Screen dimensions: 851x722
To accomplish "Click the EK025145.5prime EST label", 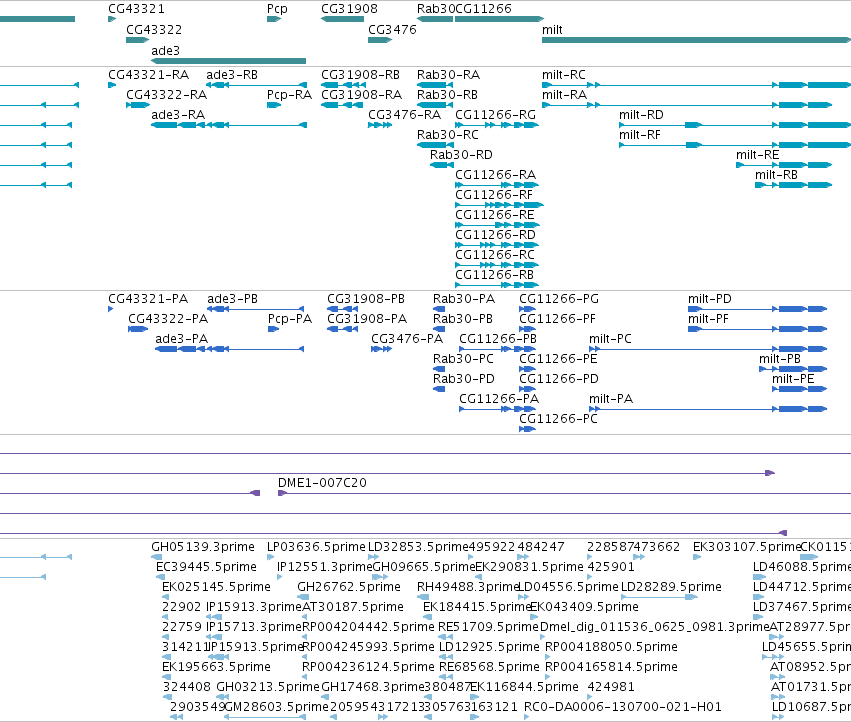I will [x=217, y=587].
